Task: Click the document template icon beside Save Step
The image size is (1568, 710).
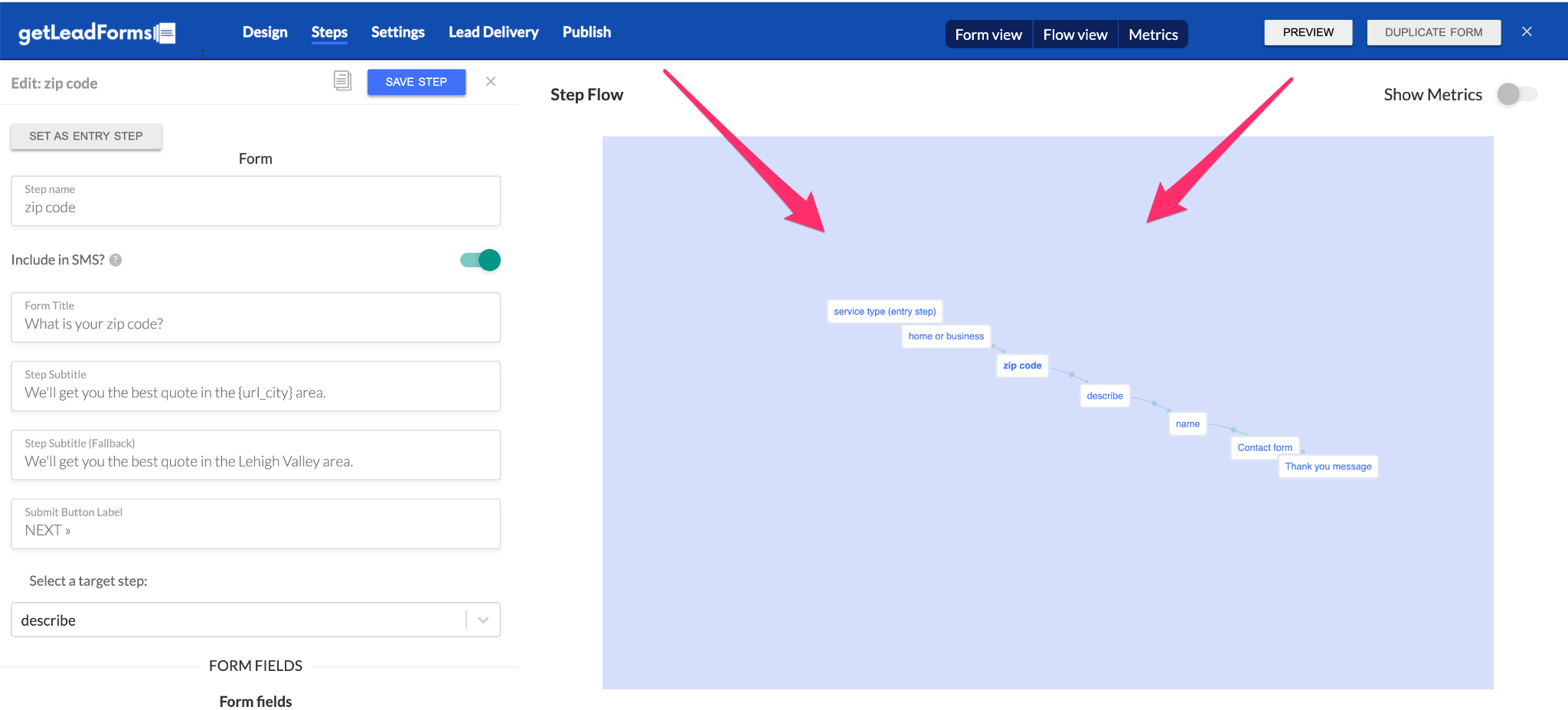Action: coord(342,81)
